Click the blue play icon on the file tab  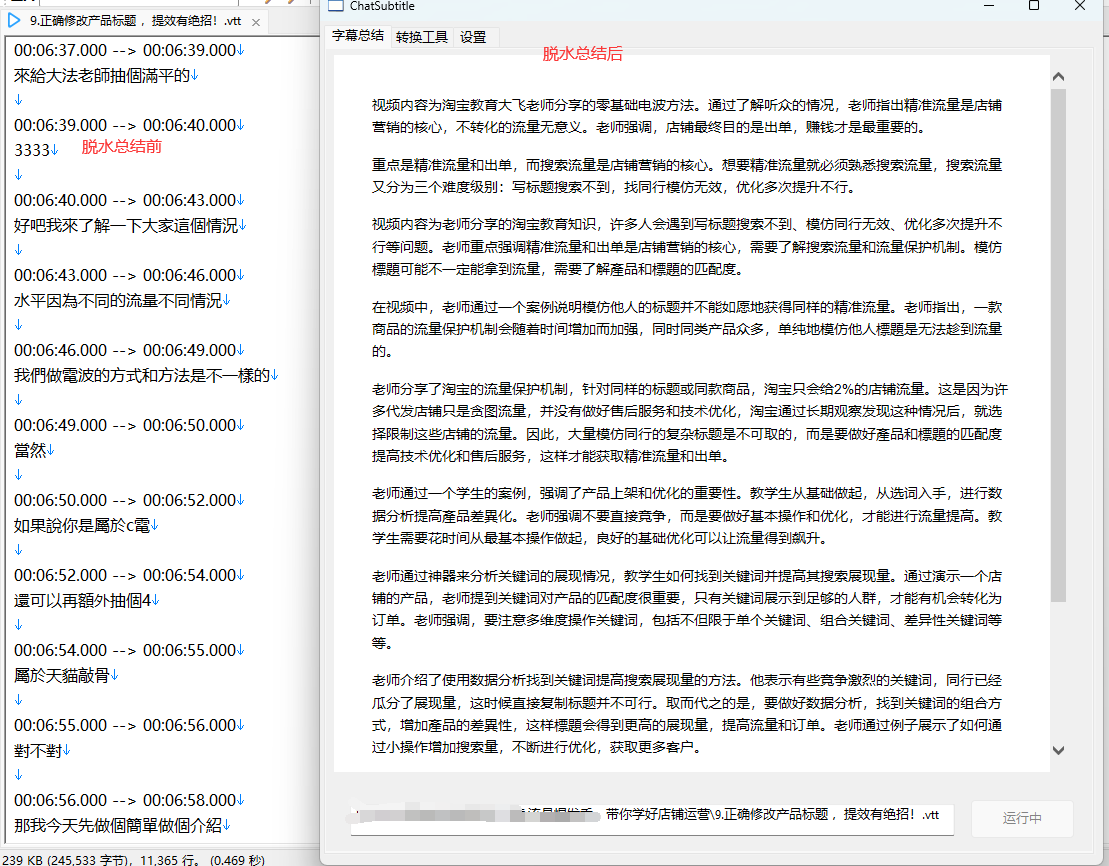coord(13,21)
